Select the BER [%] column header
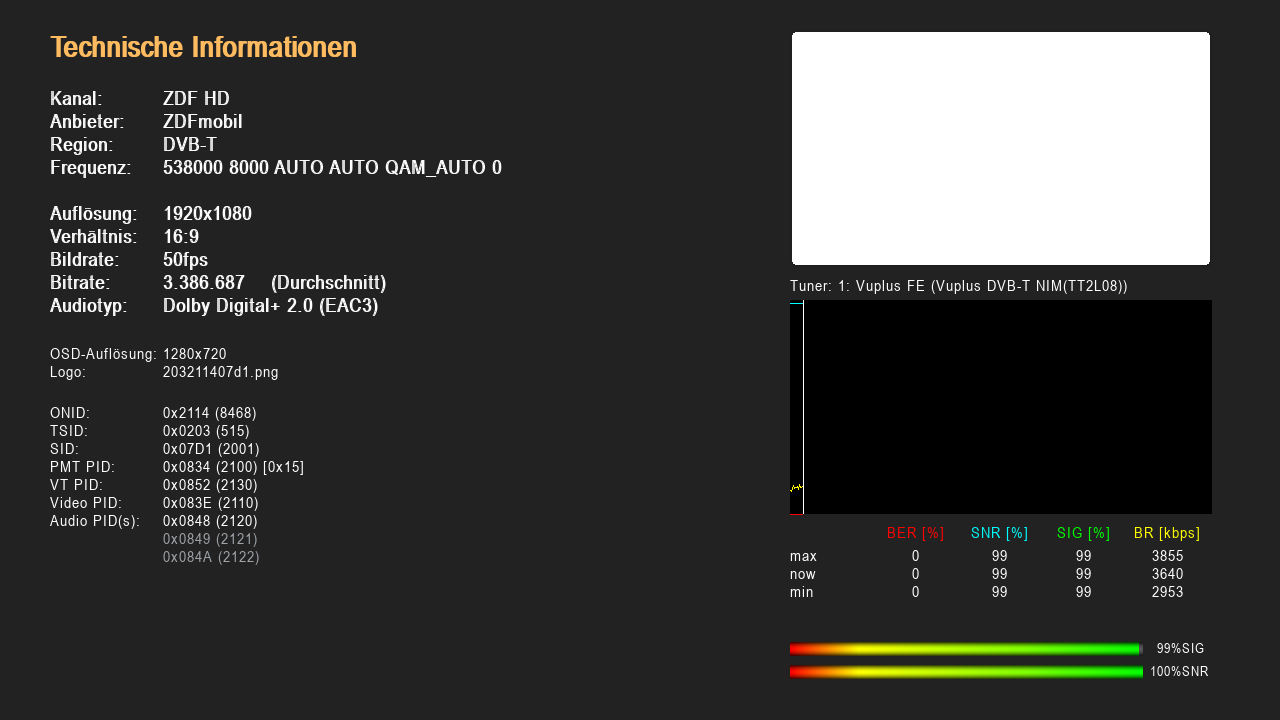 point(915,533)
